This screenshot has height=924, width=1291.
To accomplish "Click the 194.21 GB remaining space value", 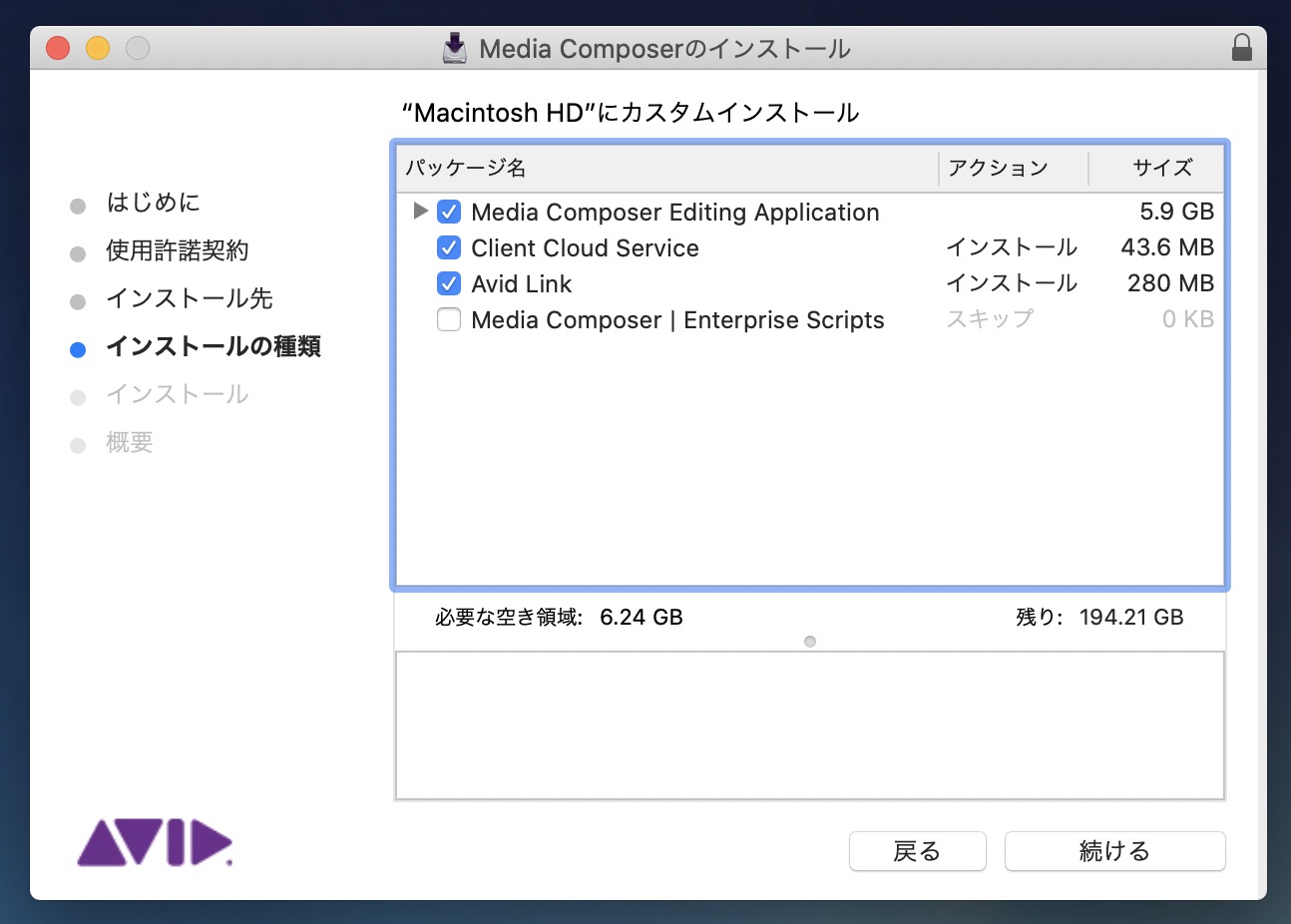I will (x=1131, y=618).
